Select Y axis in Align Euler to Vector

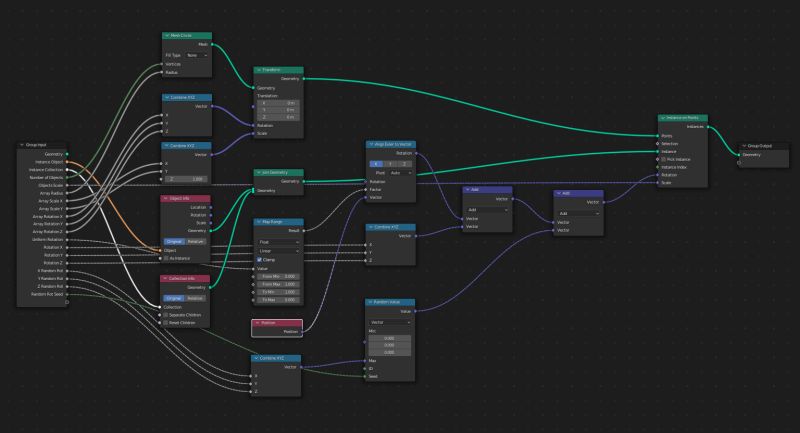coord(390,164)
